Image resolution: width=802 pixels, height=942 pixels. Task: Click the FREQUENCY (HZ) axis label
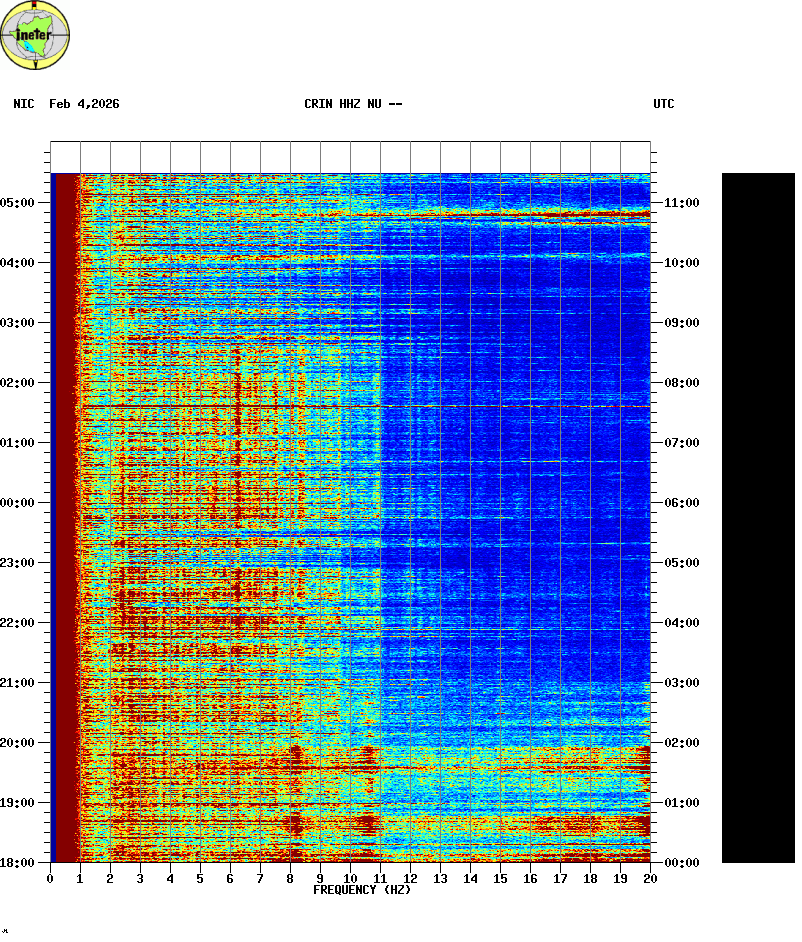pyautogui.click(x=362, y=890)
